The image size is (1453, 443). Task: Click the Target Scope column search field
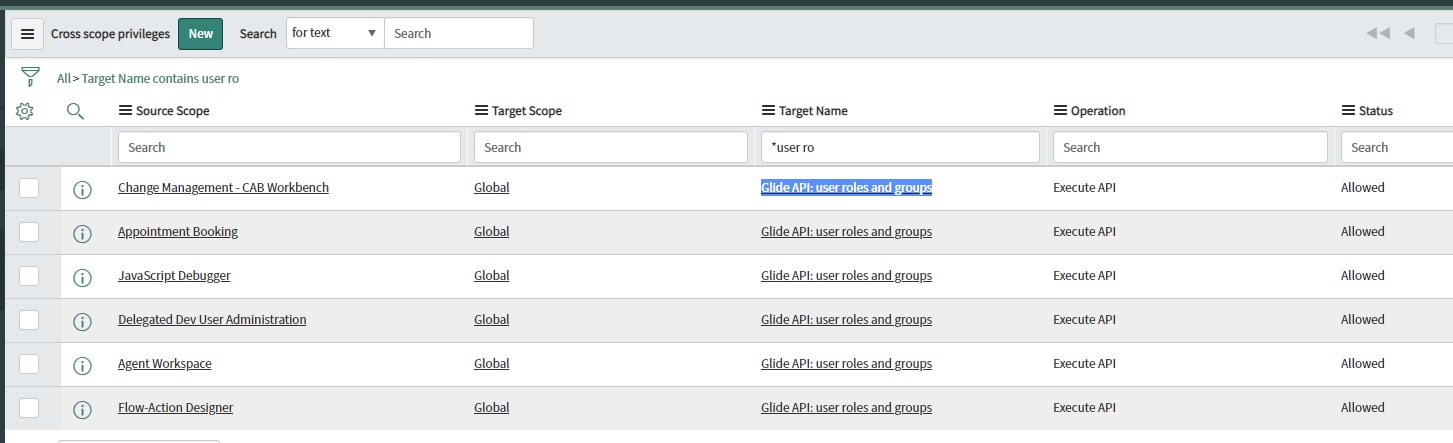610,147
